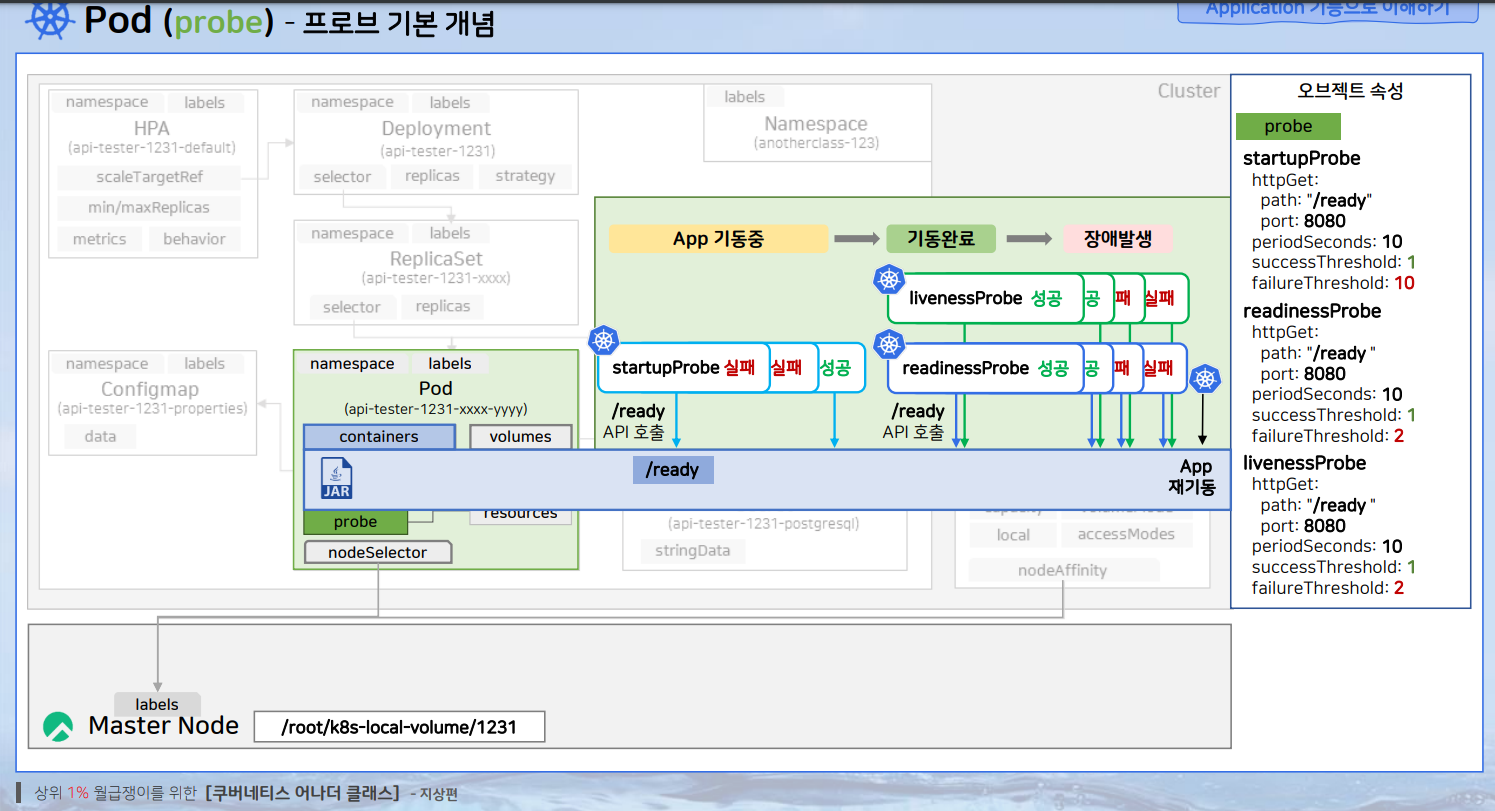Click the metrics field in HPA
1495x811 pixels.
tap(99, 239)
